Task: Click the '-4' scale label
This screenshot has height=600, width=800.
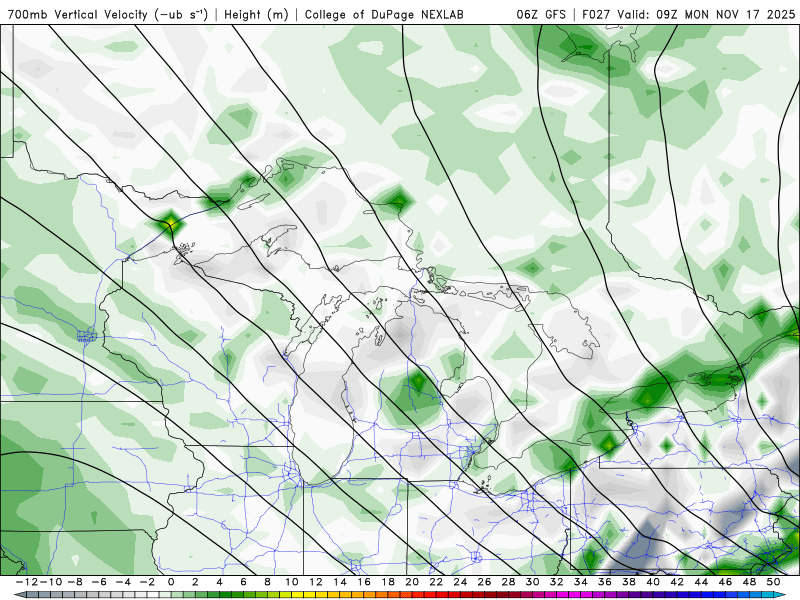Action: (x=123, y=582)
